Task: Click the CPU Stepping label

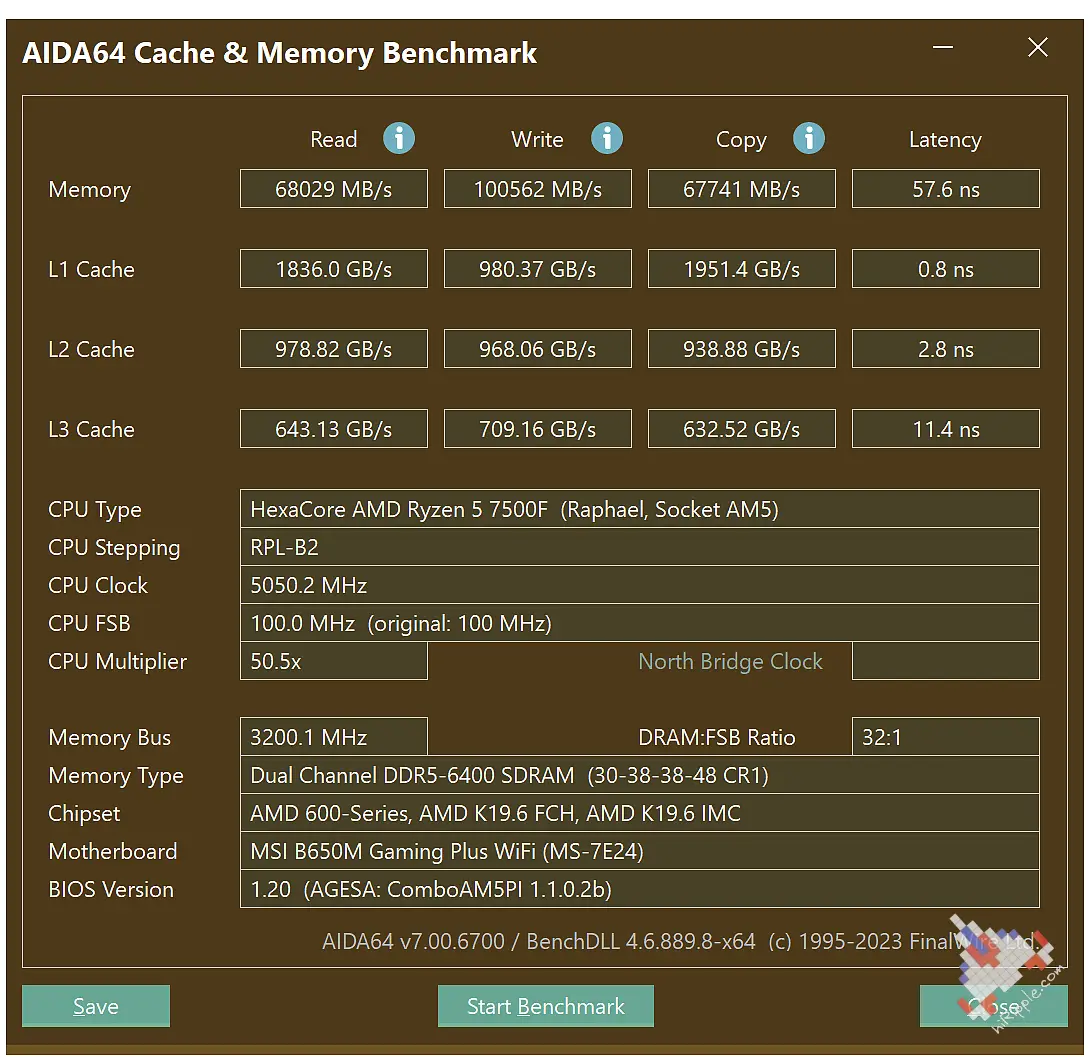Action: pos(114,548)
